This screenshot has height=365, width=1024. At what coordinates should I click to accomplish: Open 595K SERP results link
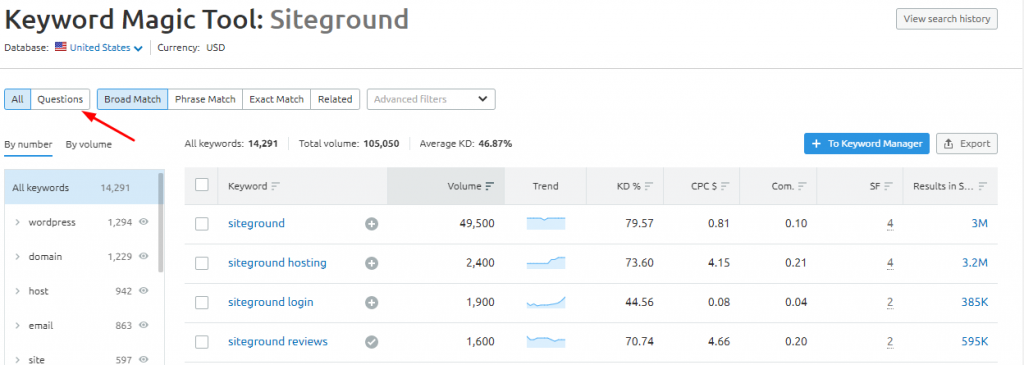tap(975, 341)
